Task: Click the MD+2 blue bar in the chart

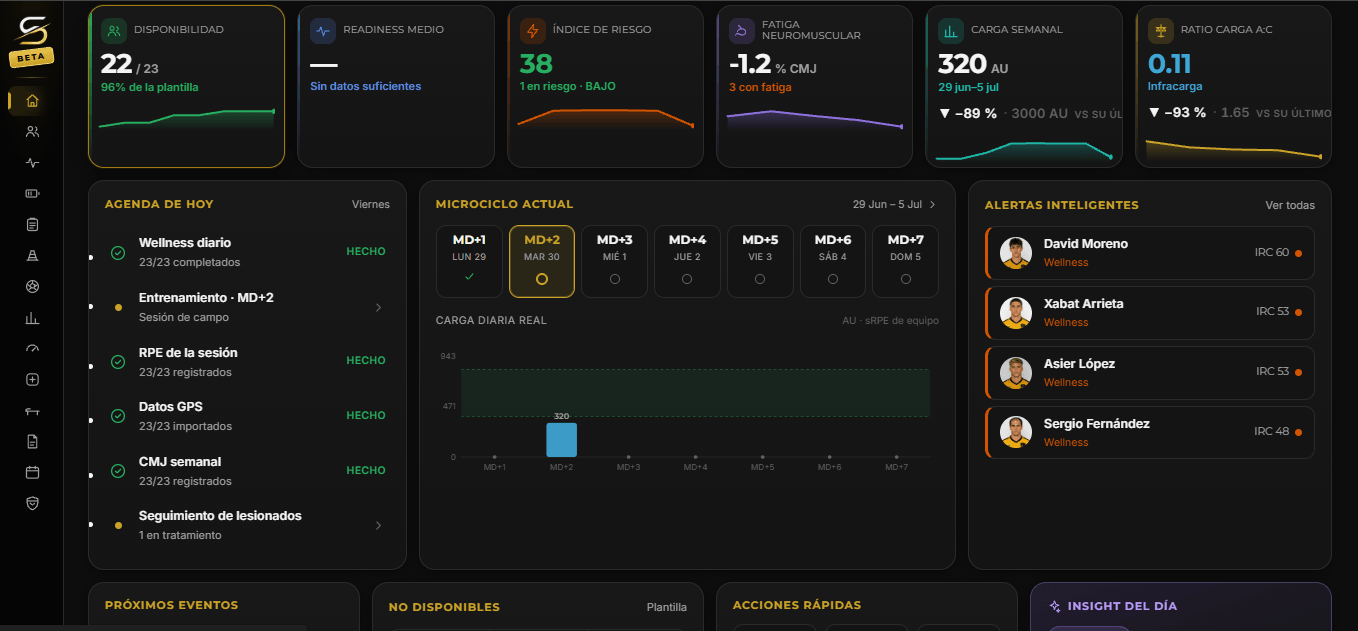Action: coord(561,440)
